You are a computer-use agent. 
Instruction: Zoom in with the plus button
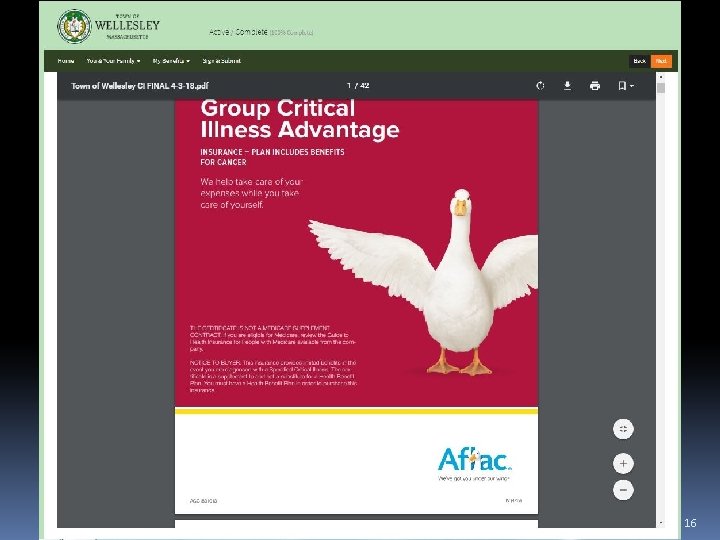623,463
